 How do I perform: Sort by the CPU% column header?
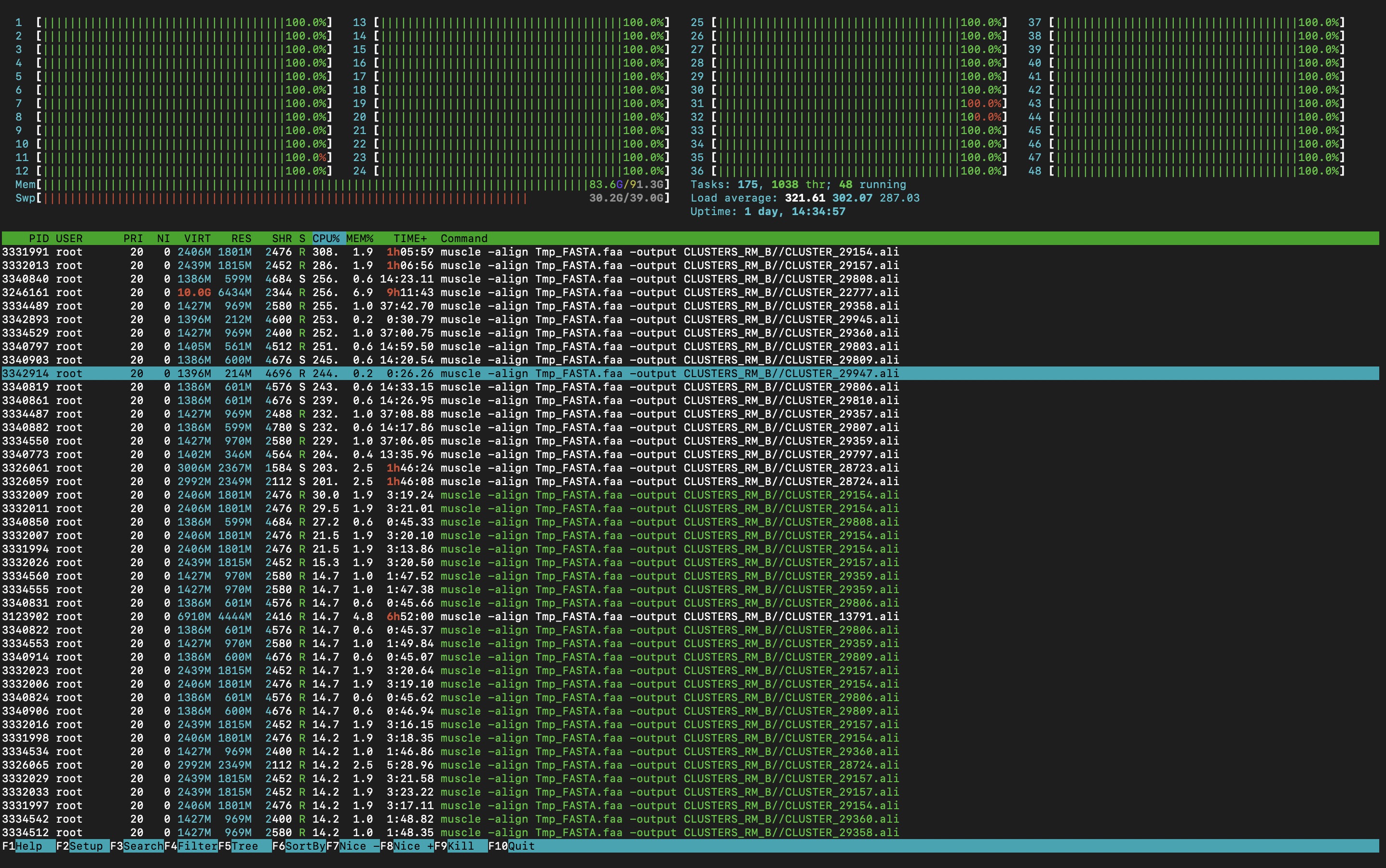pos(326,238)
